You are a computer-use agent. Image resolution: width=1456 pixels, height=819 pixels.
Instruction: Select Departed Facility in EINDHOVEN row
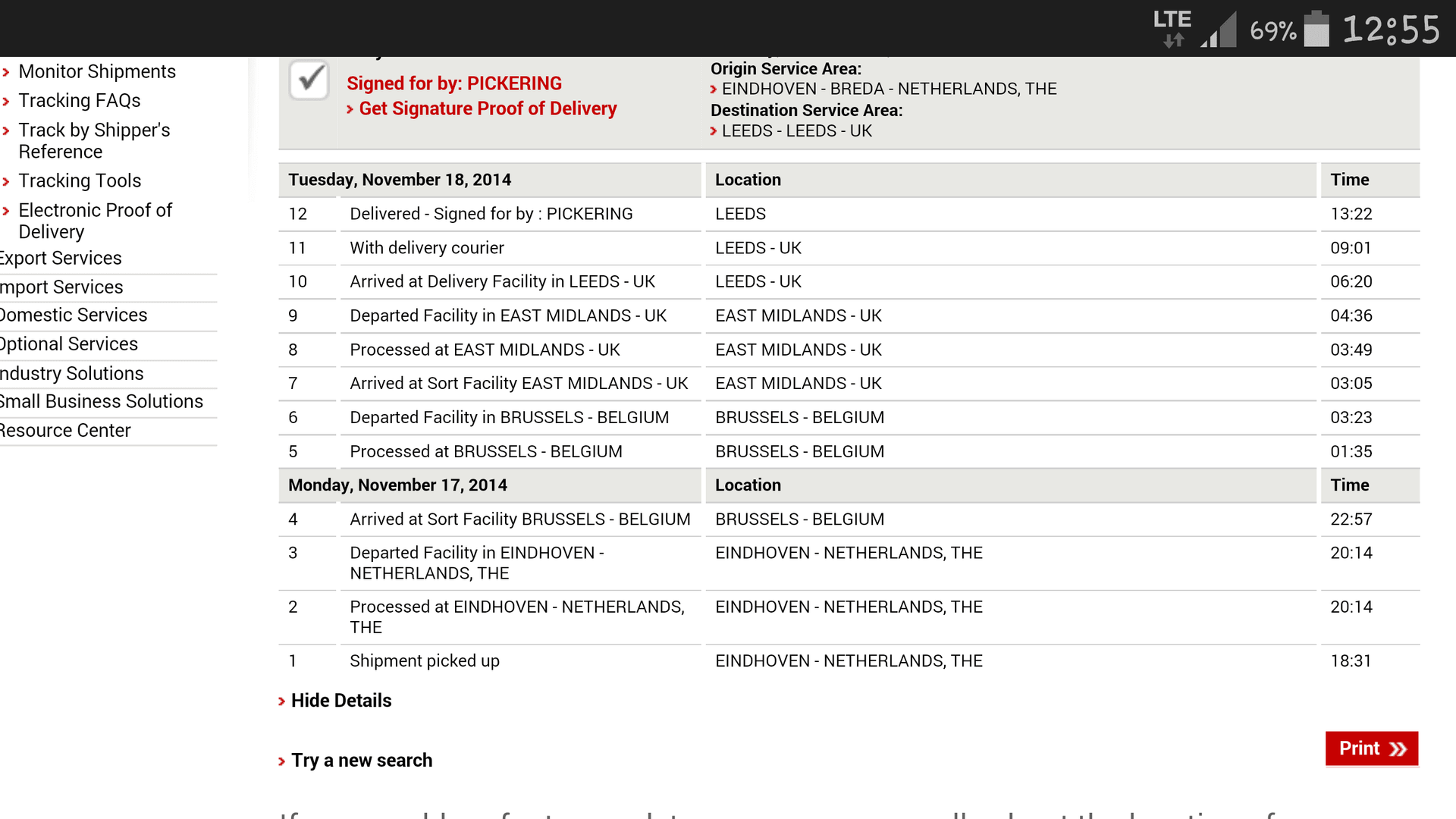tap(849, 563)
